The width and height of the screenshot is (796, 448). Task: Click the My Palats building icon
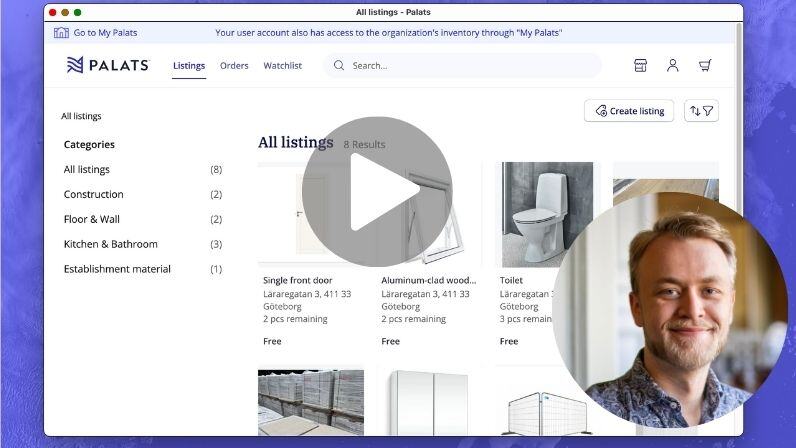[x=61, y=33]
